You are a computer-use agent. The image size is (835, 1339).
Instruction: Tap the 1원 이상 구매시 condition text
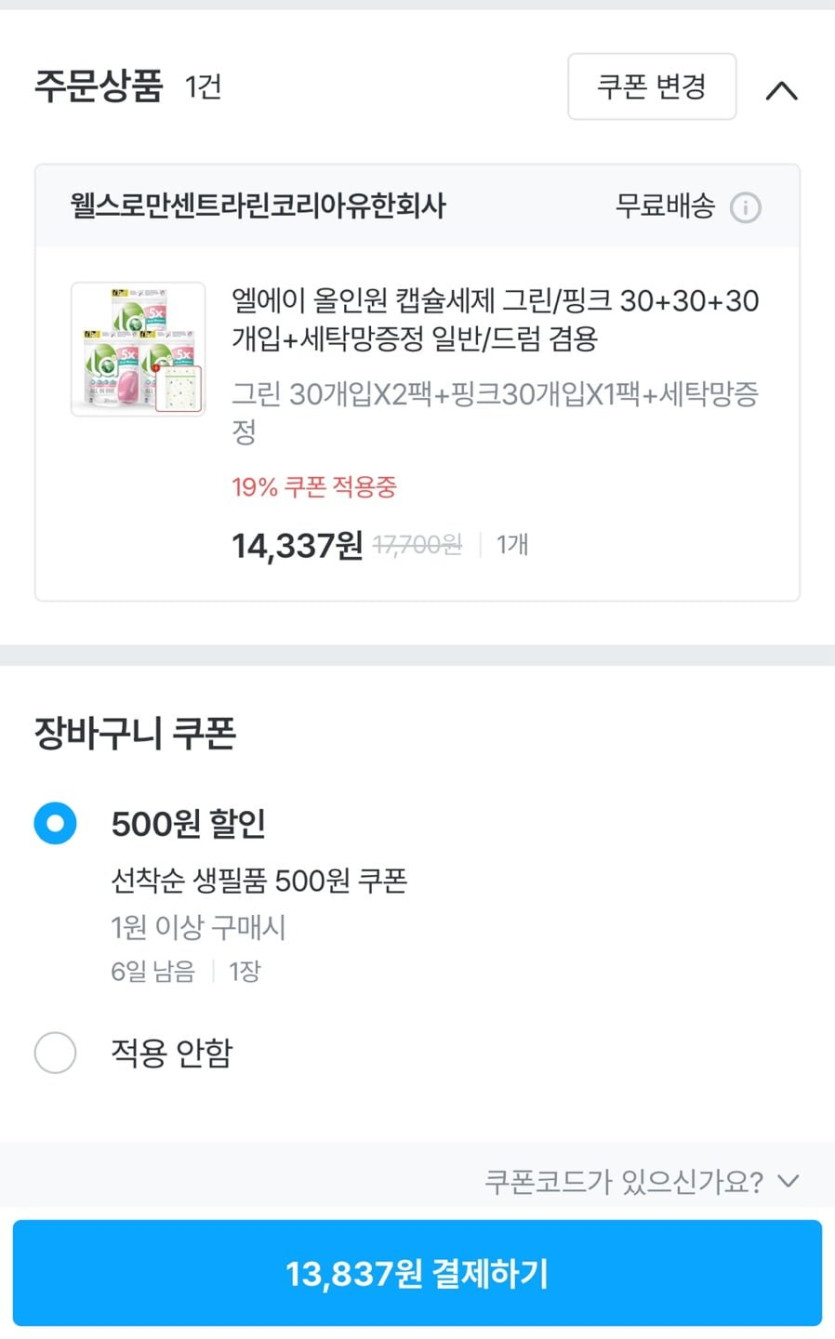coord(198,928)
